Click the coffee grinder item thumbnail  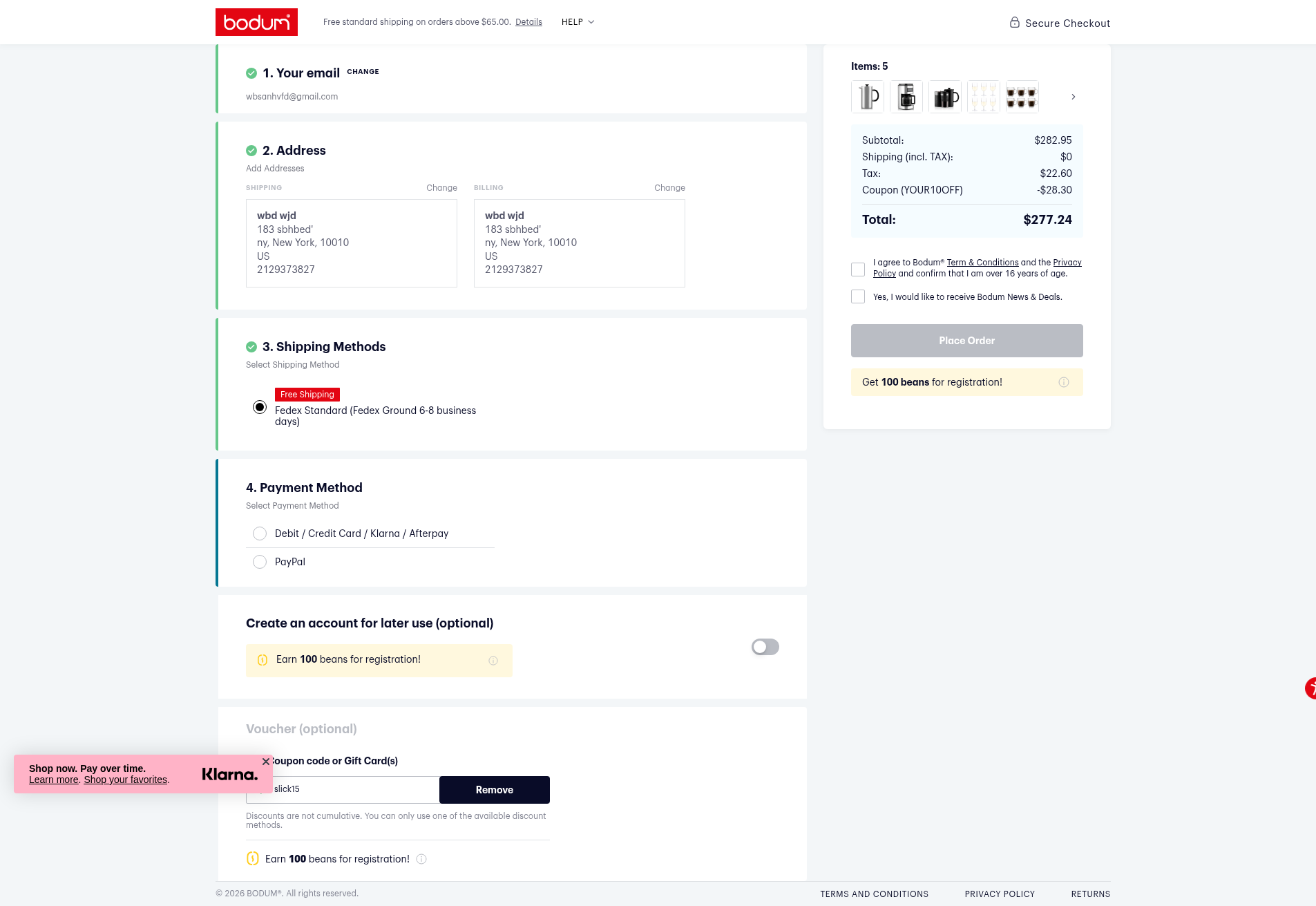(906, 97)
